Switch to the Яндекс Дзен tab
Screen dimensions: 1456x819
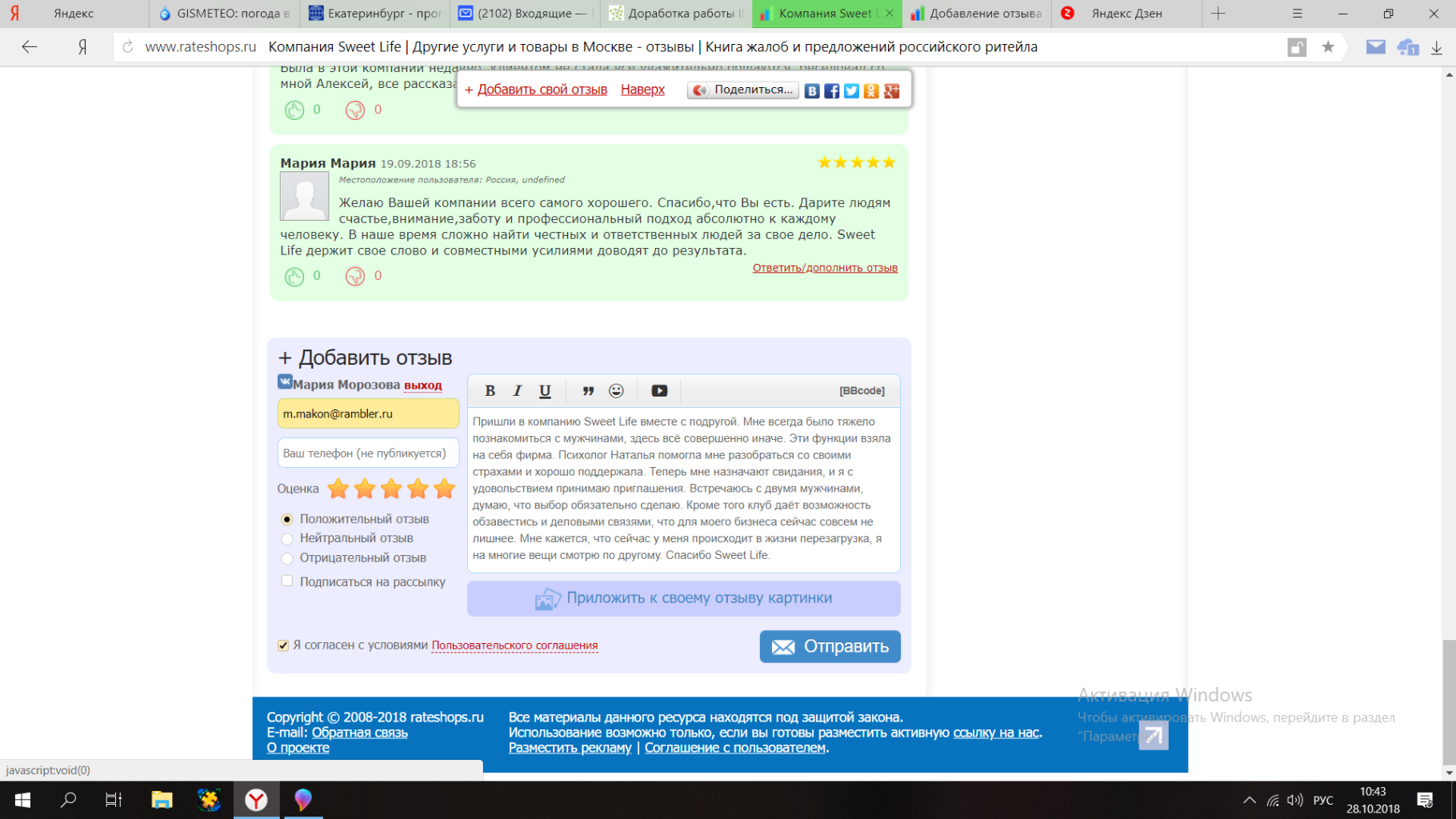[1126, 14]
